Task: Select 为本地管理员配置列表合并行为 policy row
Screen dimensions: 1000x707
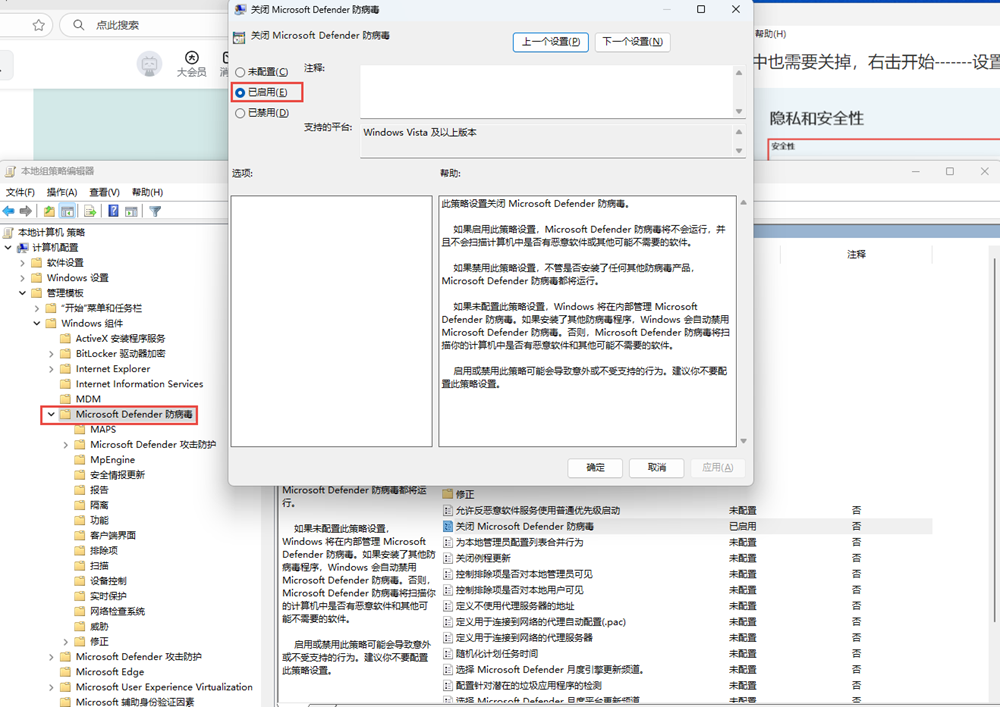Action: (x=687, y=543)
